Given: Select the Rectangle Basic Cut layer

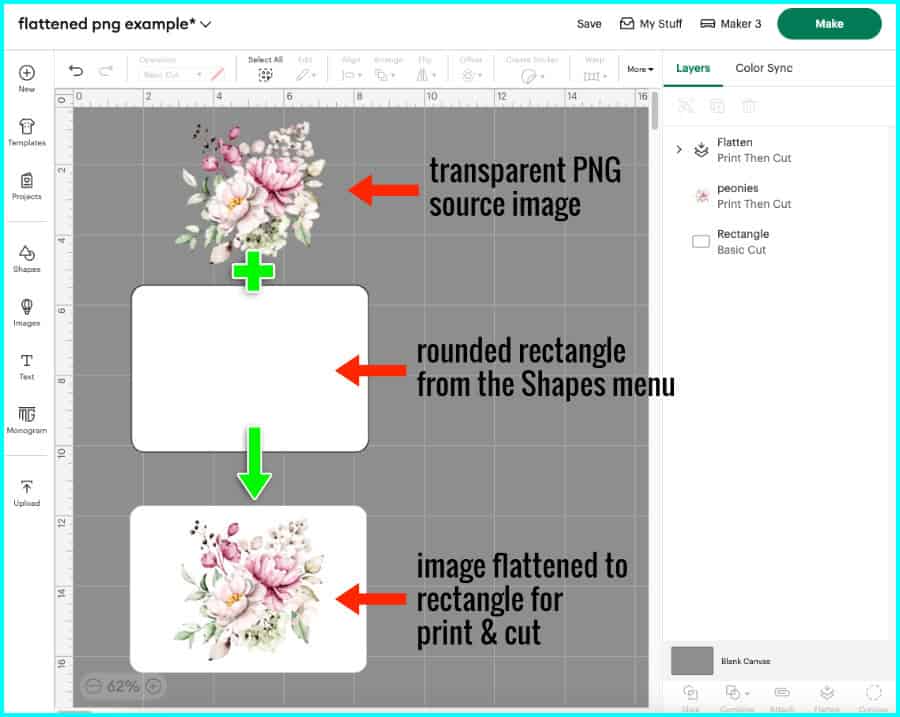Looking at the screenshot, I should 777,242.
